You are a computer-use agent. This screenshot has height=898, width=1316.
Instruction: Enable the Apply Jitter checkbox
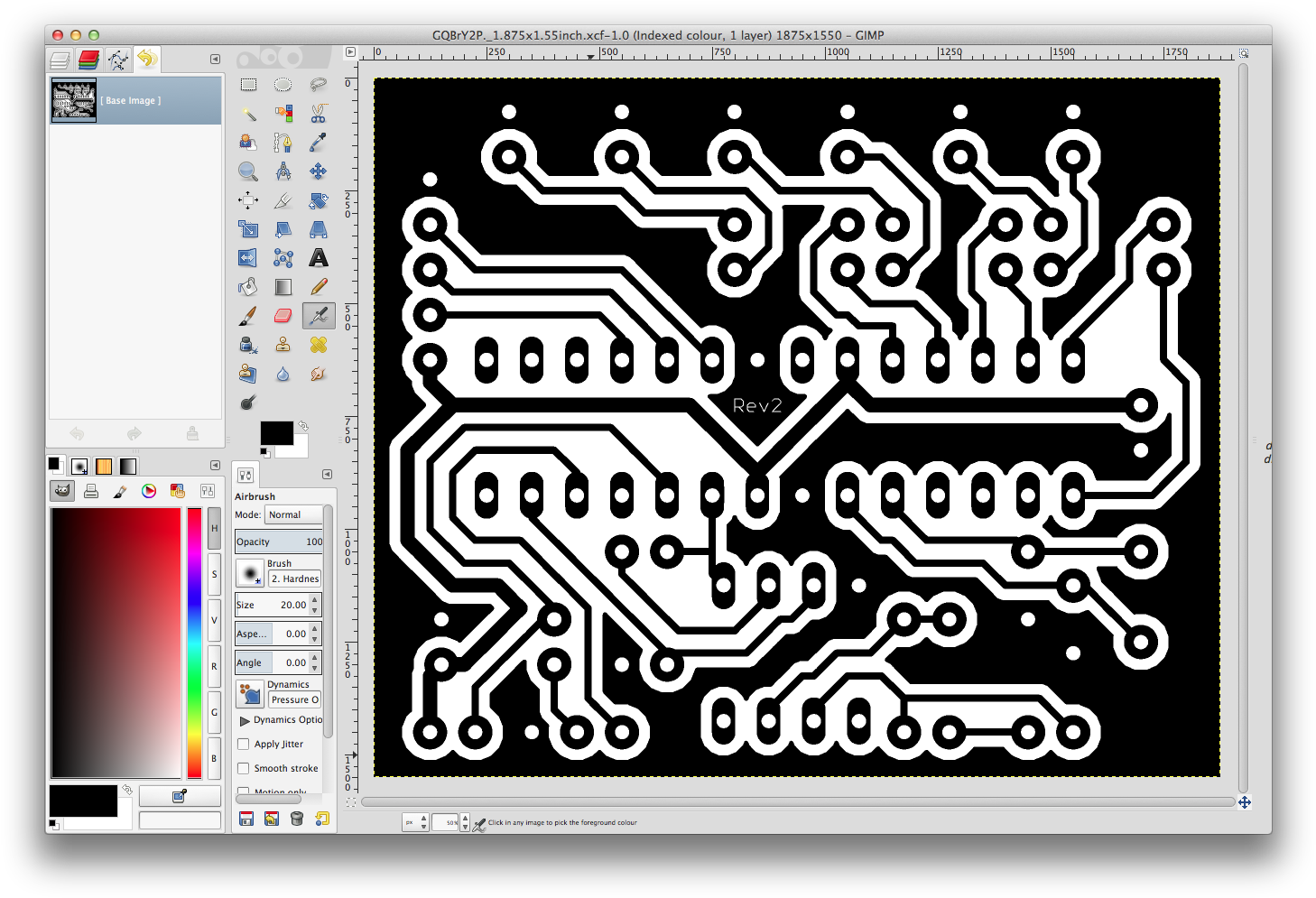[x=244, y=745]
